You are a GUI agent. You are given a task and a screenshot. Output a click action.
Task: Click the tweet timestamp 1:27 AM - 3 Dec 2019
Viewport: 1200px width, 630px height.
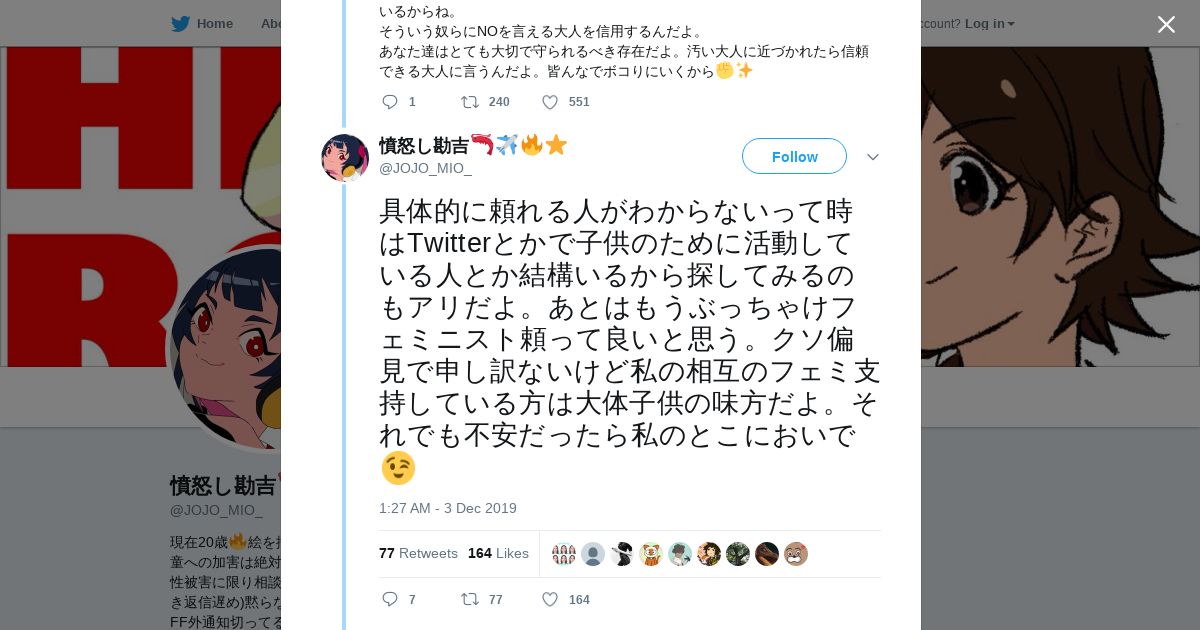(x=447, y=508)
